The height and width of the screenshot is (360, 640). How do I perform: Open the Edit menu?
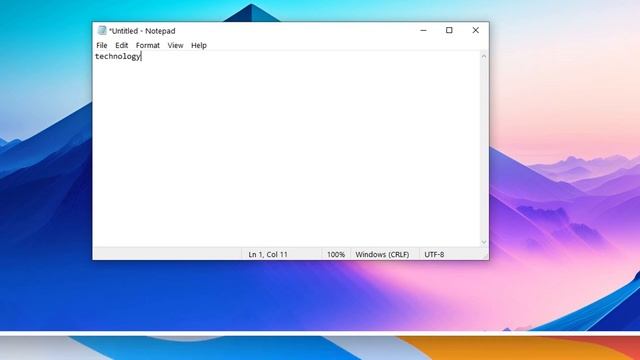(121, 45)
